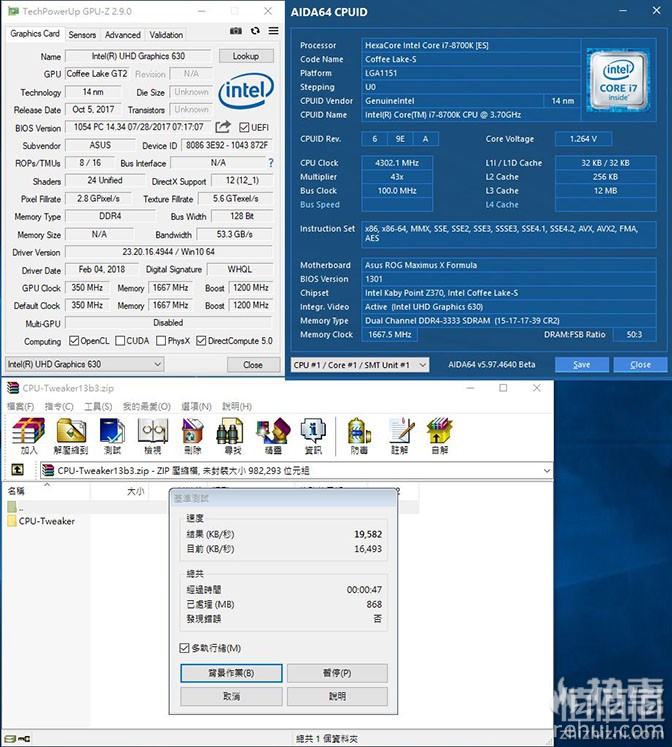Click WinRAR 測試 (Test) toolbar icon
The image size is (672, 747).
112,435
